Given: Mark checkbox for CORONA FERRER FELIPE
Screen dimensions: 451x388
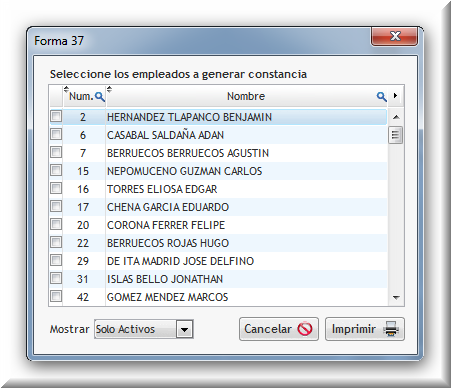Looking at the screenshot, I should point(56,224).
